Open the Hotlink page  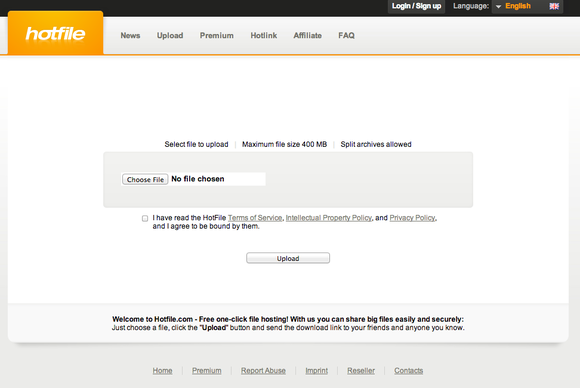264,36
